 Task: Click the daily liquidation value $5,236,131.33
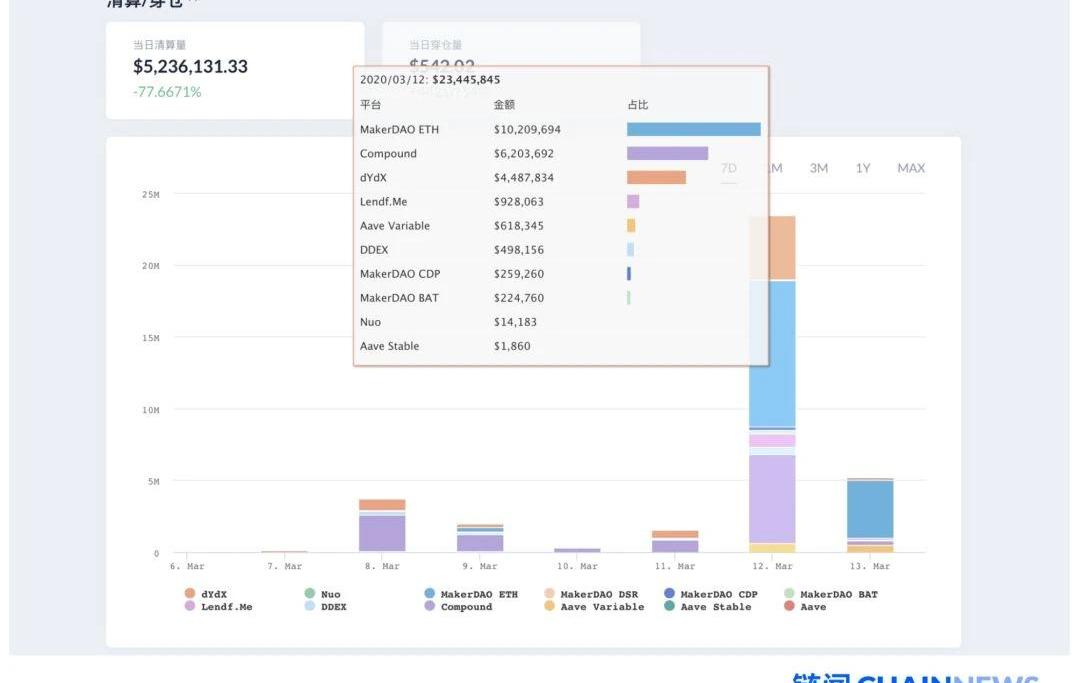pyautogui.click(x=190, y=66)
